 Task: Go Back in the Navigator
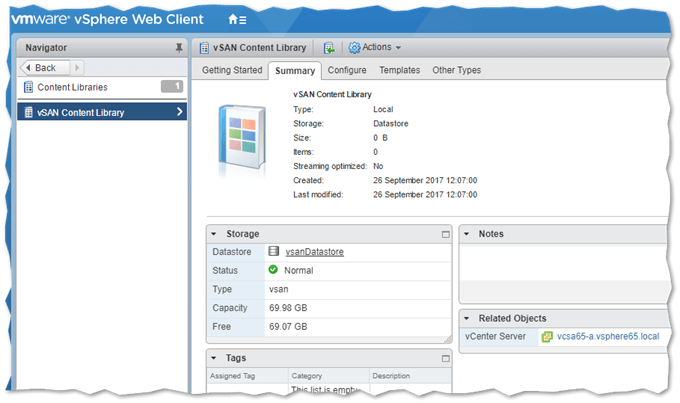45,68
